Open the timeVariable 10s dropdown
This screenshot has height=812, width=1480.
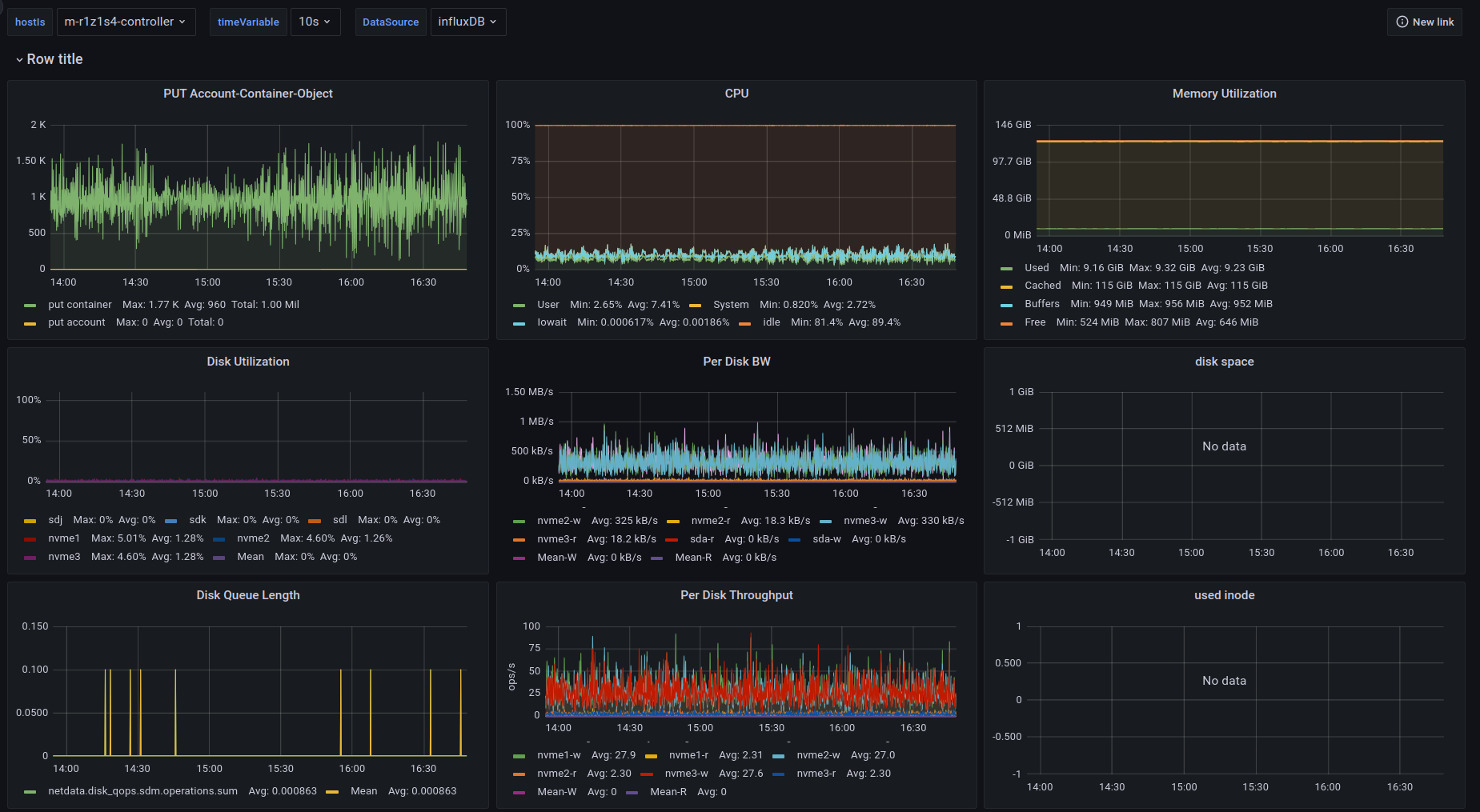point(315,22)
